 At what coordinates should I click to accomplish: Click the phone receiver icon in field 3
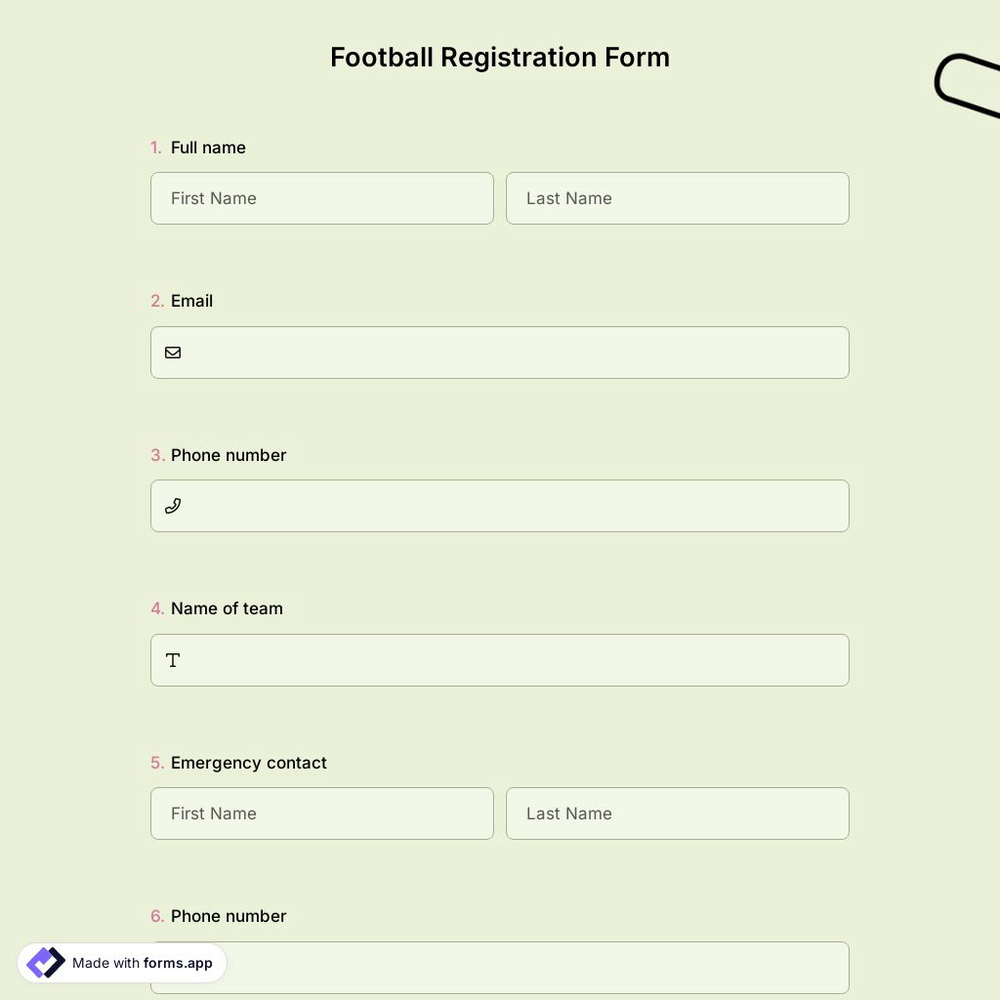click(173, 505)
